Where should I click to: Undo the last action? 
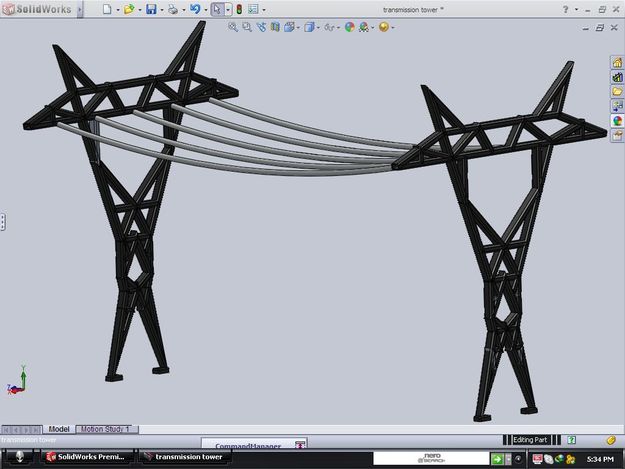click(195, 9)
